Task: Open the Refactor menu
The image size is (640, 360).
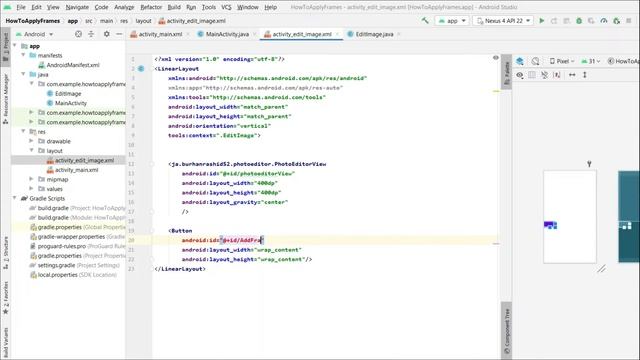Action: [151, 7]
